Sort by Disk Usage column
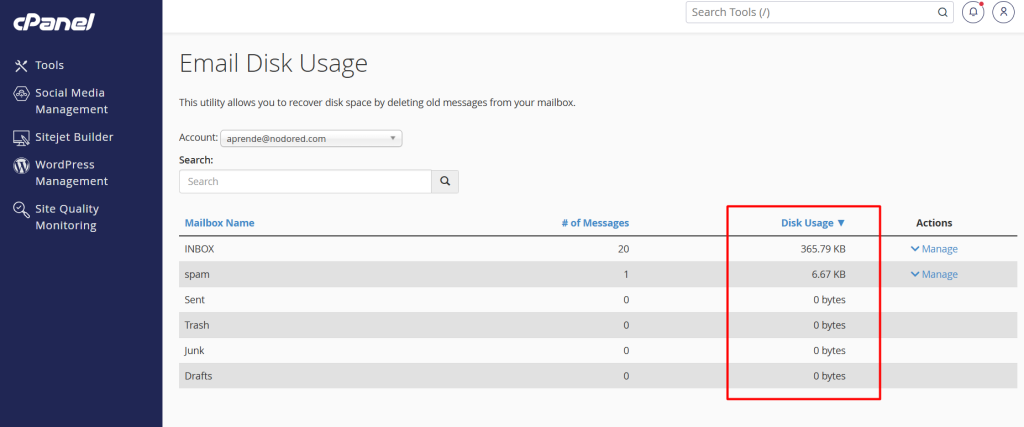The image size is (1024, 427). tap(812, 223)
